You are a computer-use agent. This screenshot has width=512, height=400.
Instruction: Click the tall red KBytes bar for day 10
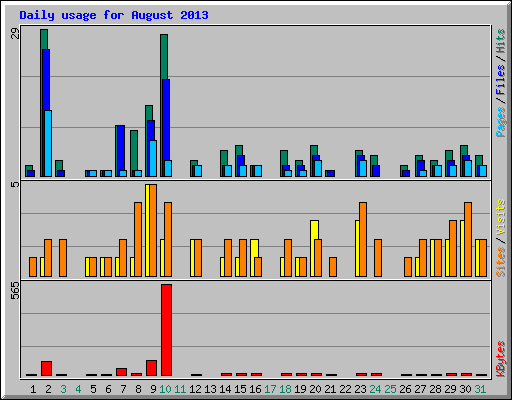166,330
